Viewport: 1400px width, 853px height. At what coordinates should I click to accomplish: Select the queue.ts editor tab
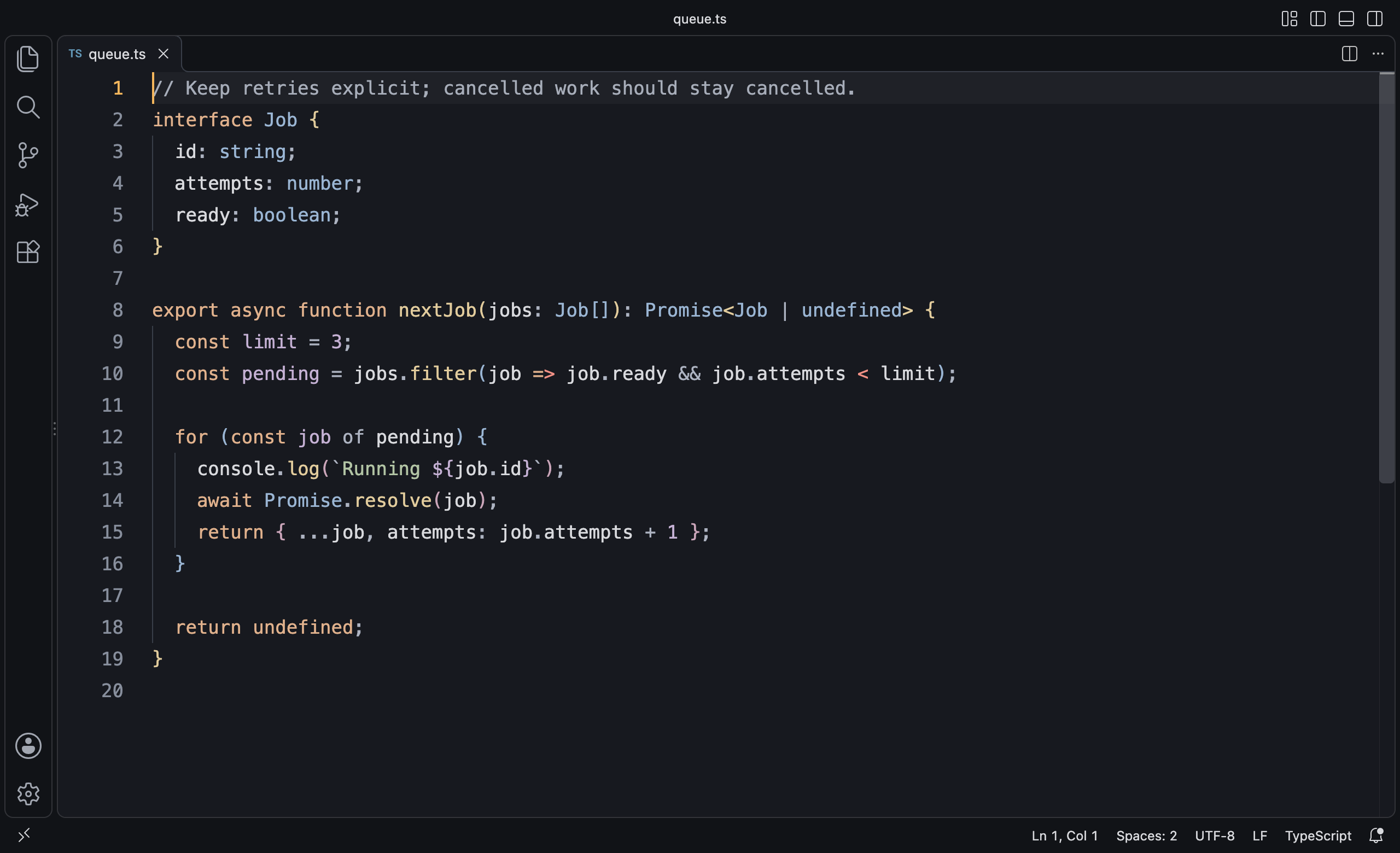(x=119, y=54)
